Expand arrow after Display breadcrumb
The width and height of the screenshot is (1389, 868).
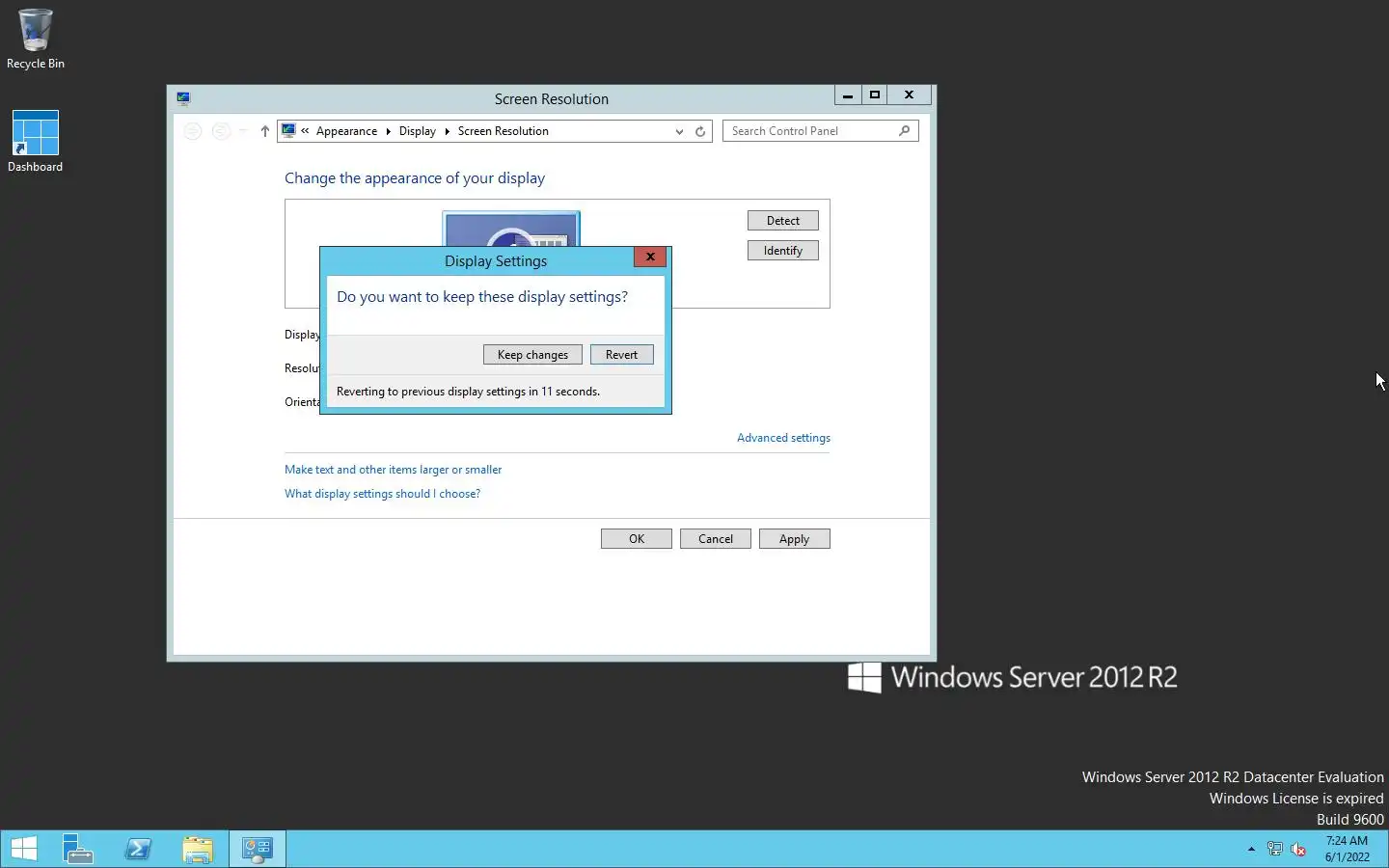[447, 131]
